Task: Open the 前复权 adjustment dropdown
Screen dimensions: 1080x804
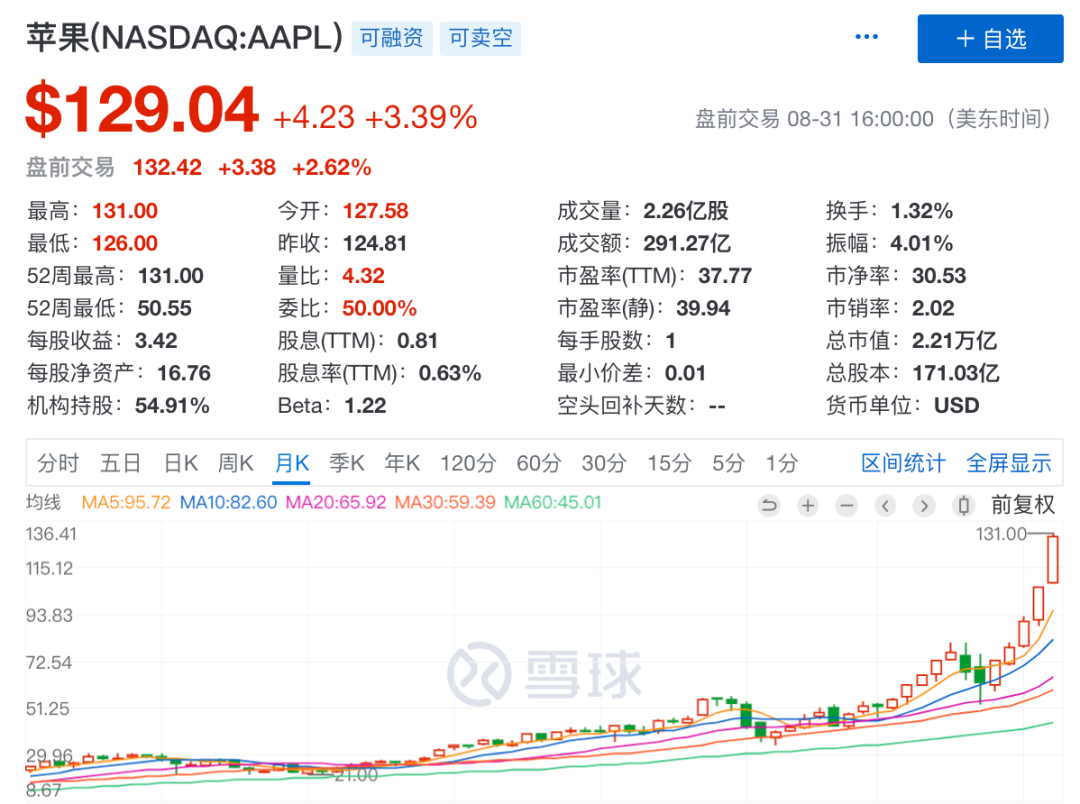Action: click(x=1022, y=505)
